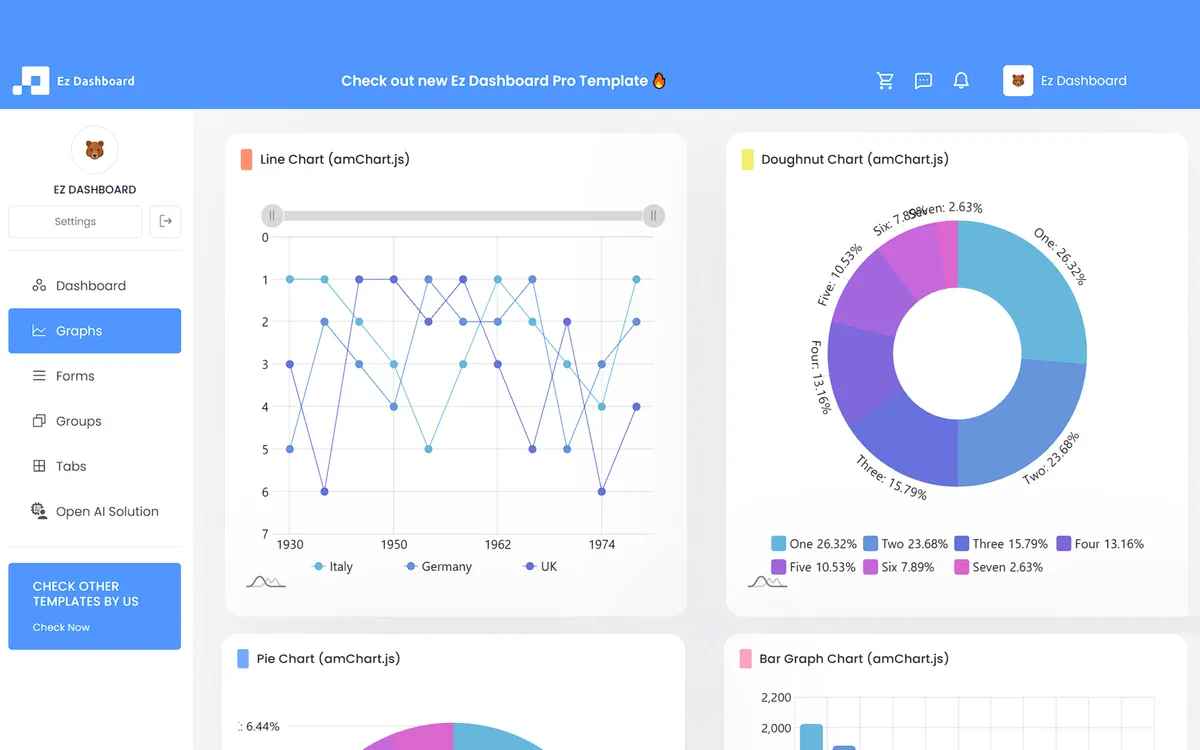This screenshot has width=1200, height=750.
Task: Click the Doughnut Chart (amChart.js) title
Action: 855,159
